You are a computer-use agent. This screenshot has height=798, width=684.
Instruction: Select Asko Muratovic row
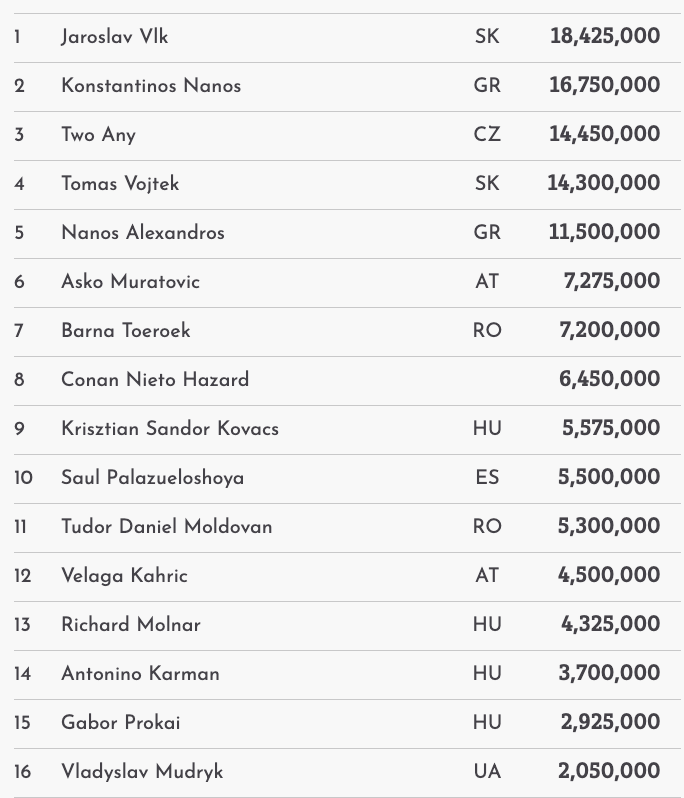tap(130, 282)
